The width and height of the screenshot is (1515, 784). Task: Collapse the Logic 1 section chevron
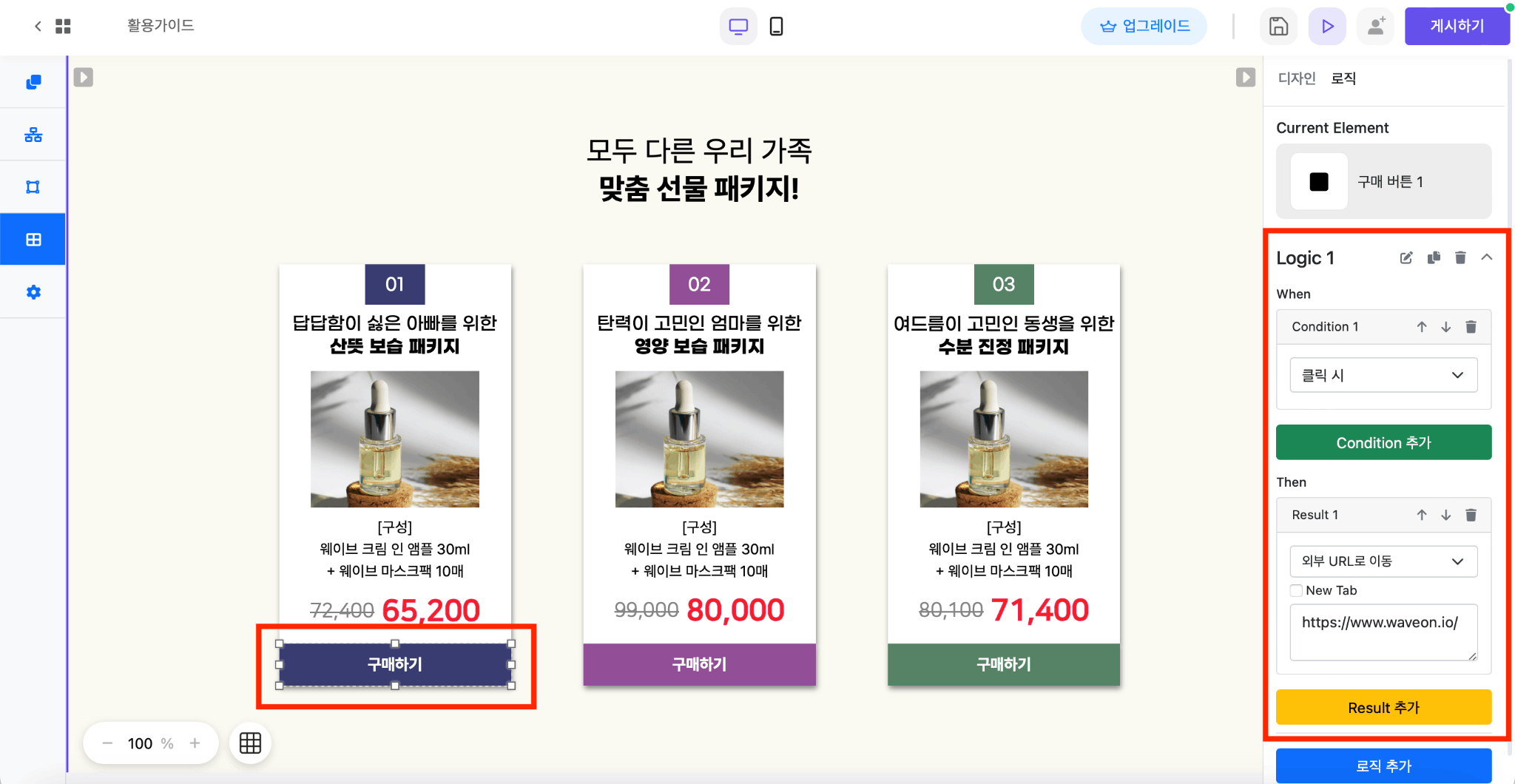tap(1487, 257)
